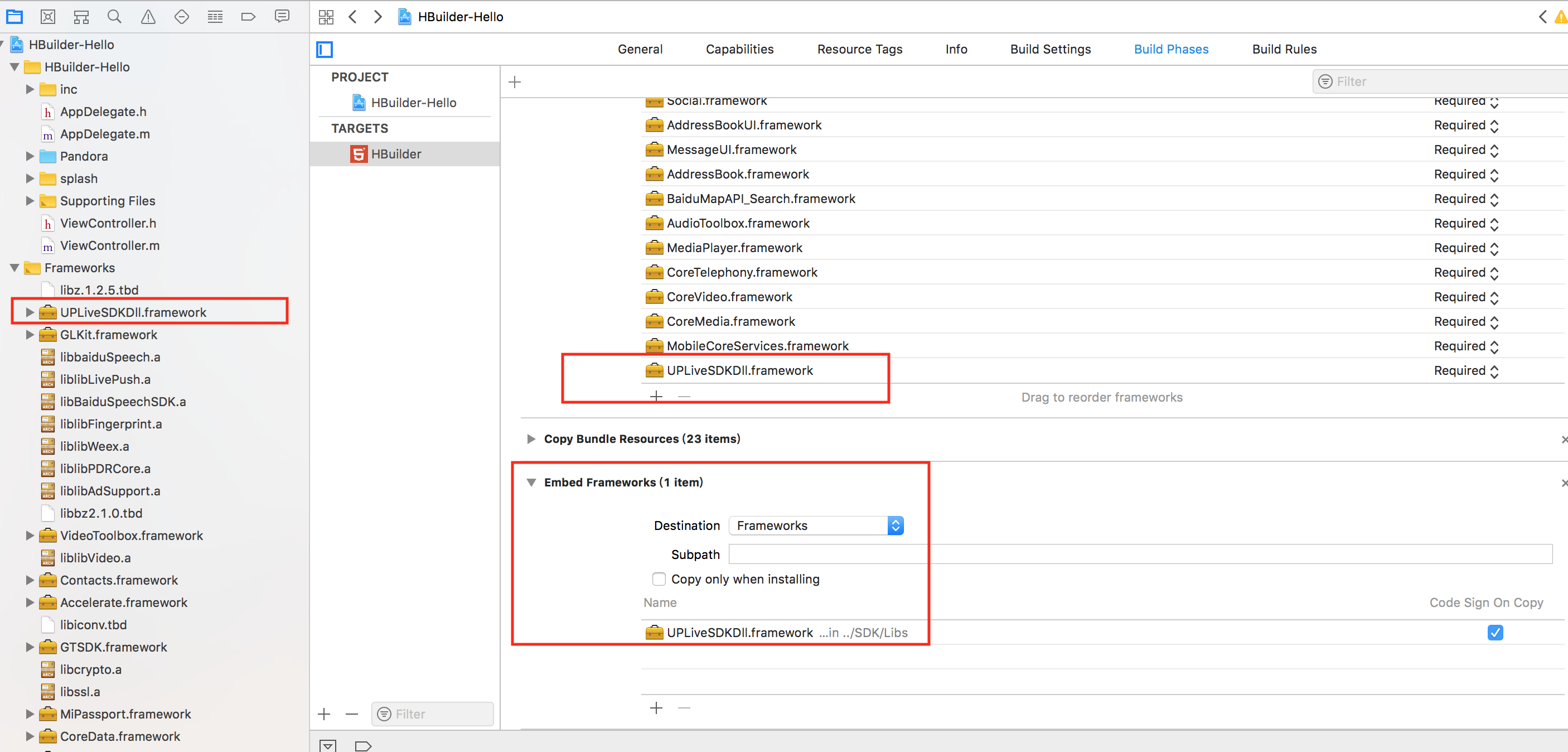Viewport: 1568px width, 752px height.
Task: Show the breakpoint navigator icon
Action: click(x=248, y=16)
